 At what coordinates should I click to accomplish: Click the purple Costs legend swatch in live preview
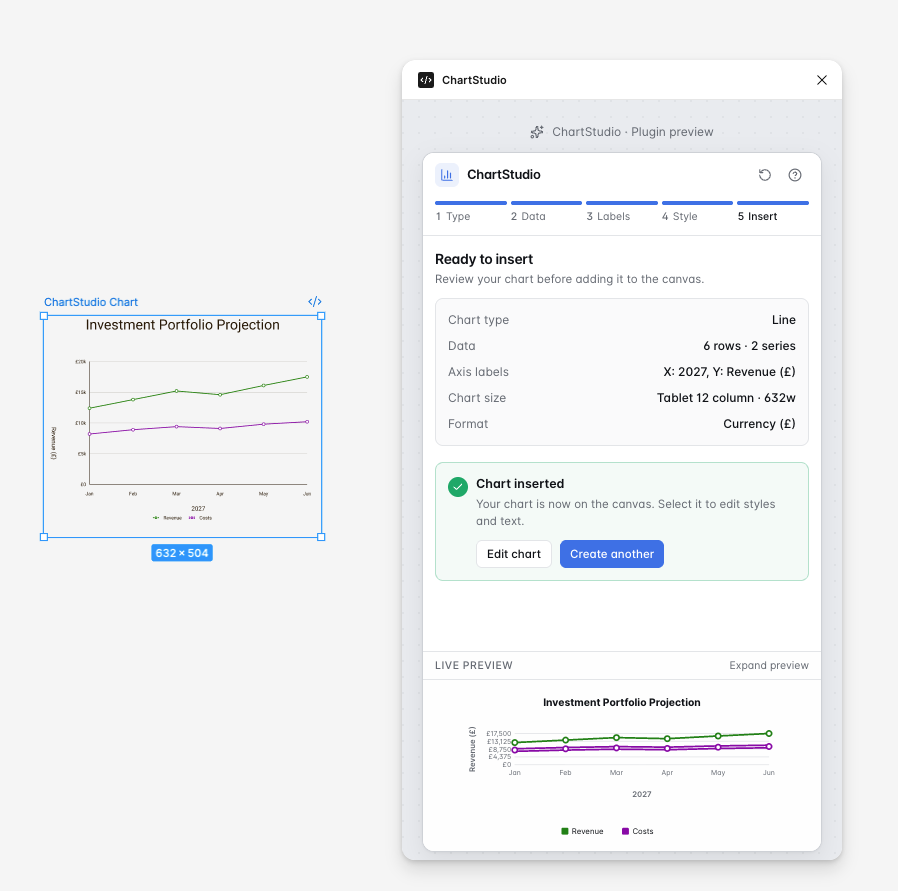pos(625,831)
